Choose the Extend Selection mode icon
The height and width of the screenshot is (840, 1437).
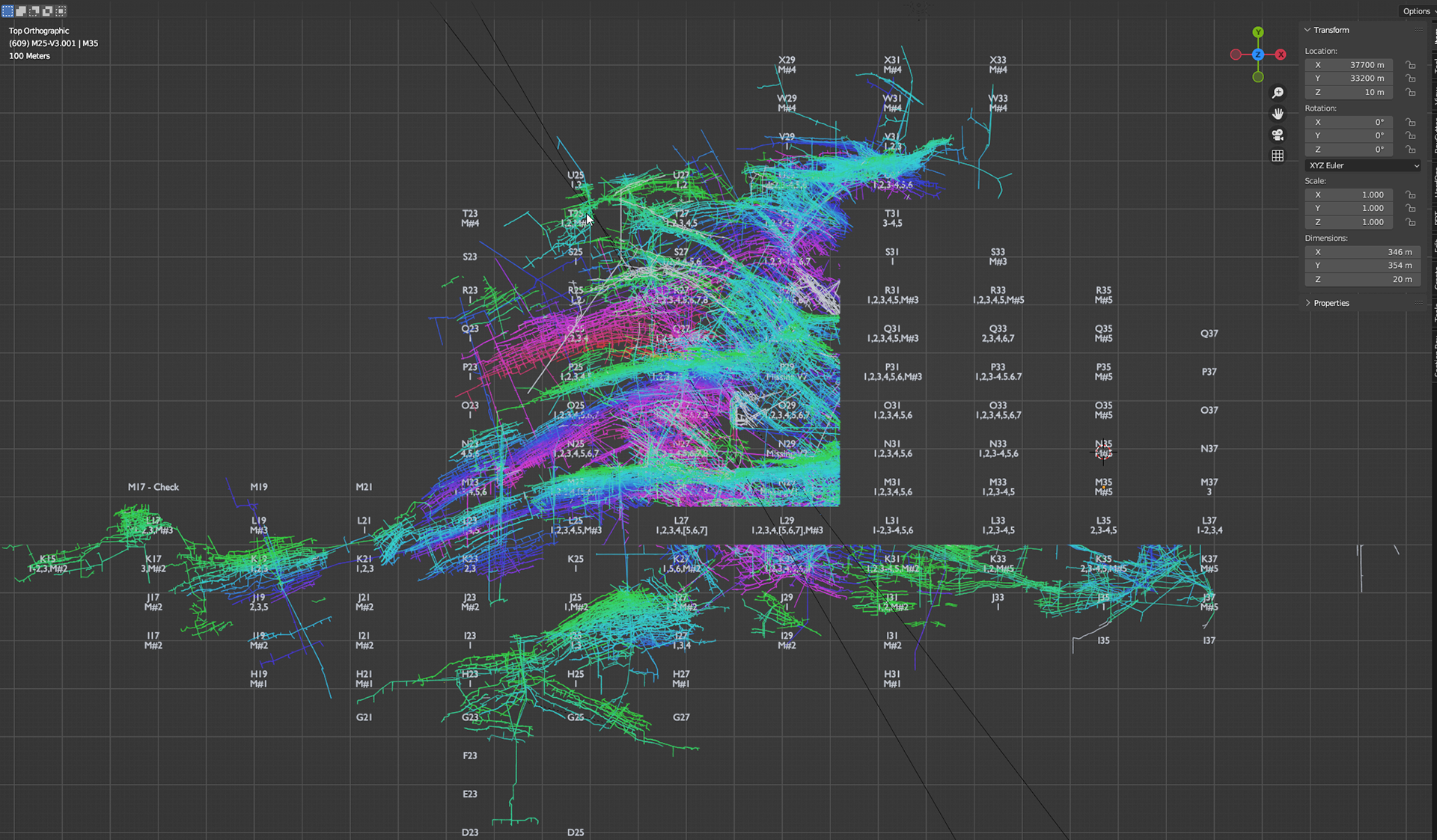click(21, 11)
